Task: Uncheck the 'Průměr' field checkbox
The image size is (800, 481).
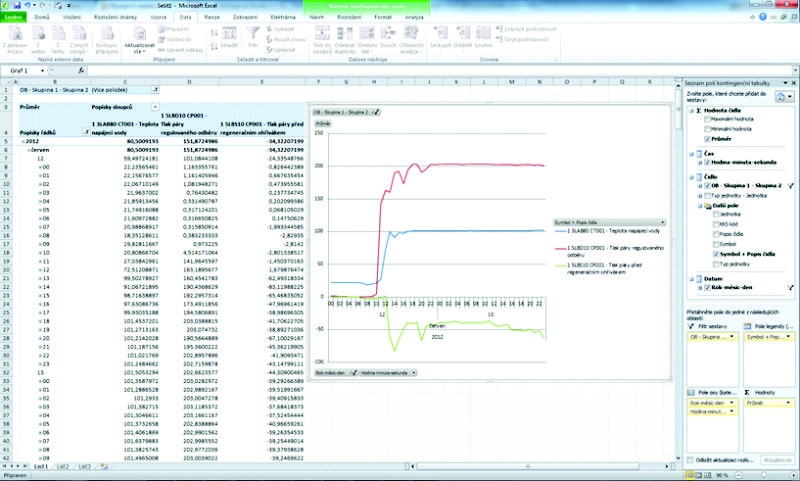Action: 707,139
